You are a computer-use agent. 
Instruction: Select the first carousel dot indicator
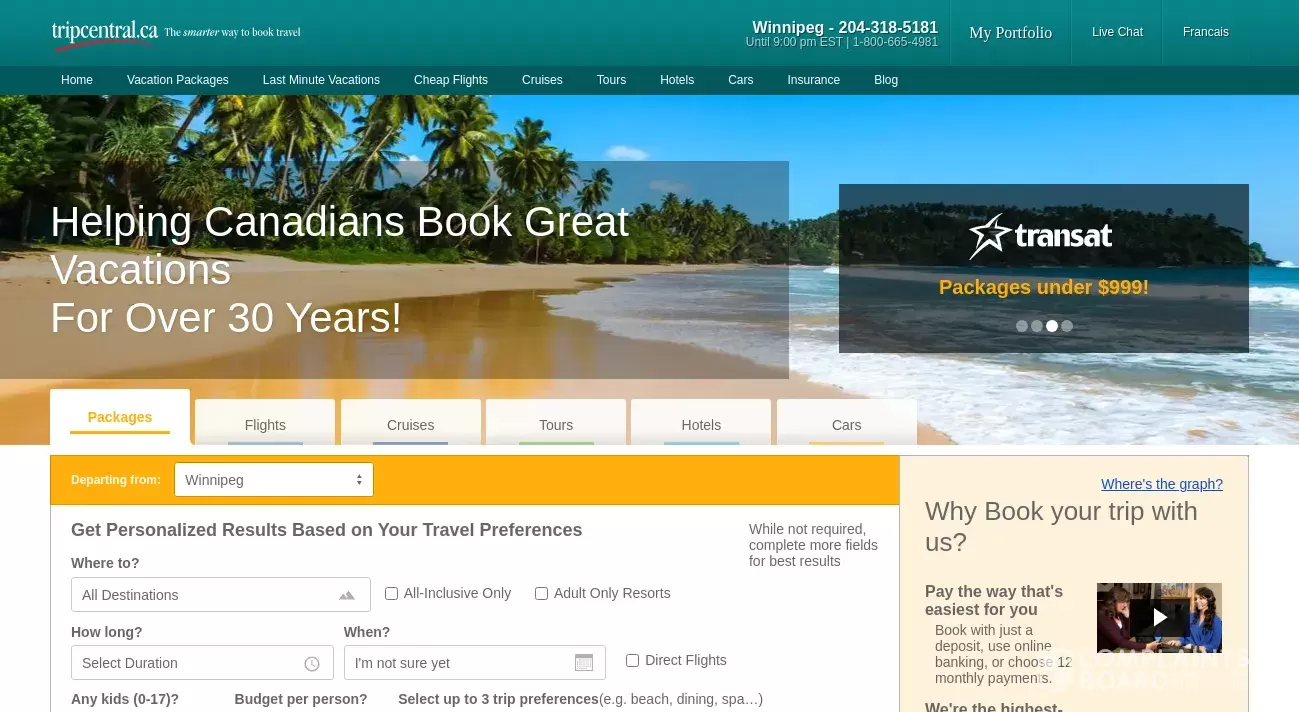[x=1022, y=326]
